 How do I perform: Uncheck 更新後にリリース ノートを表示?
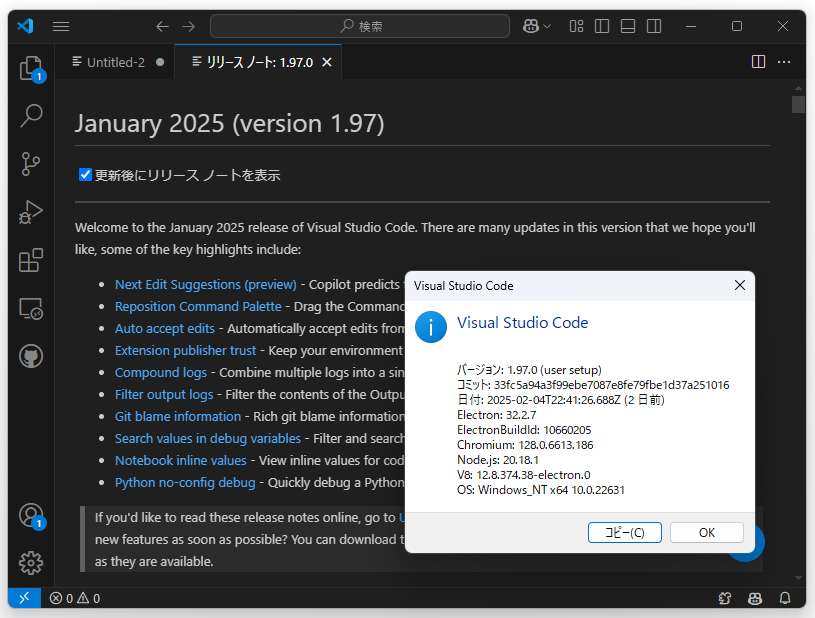(x=84, y=173)
